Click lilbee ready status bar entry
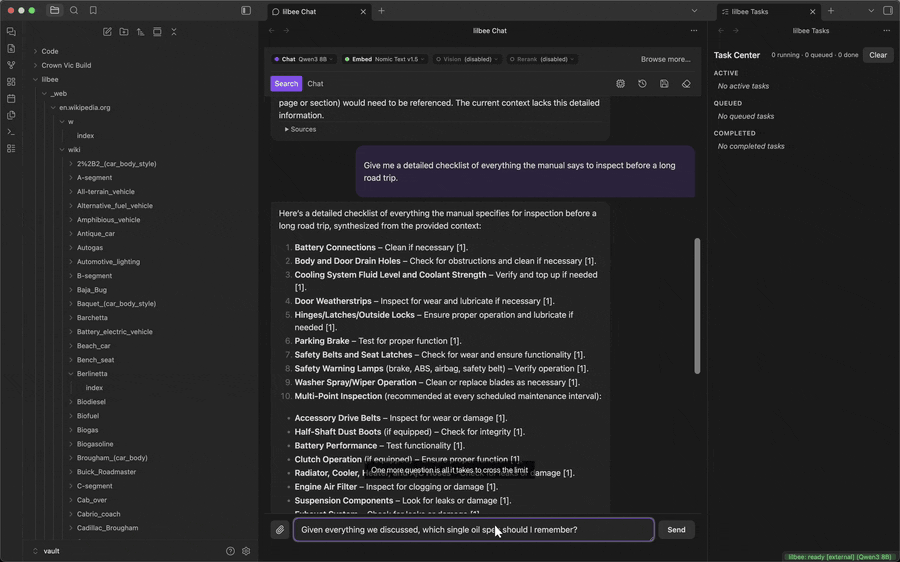 click(839, 557)
